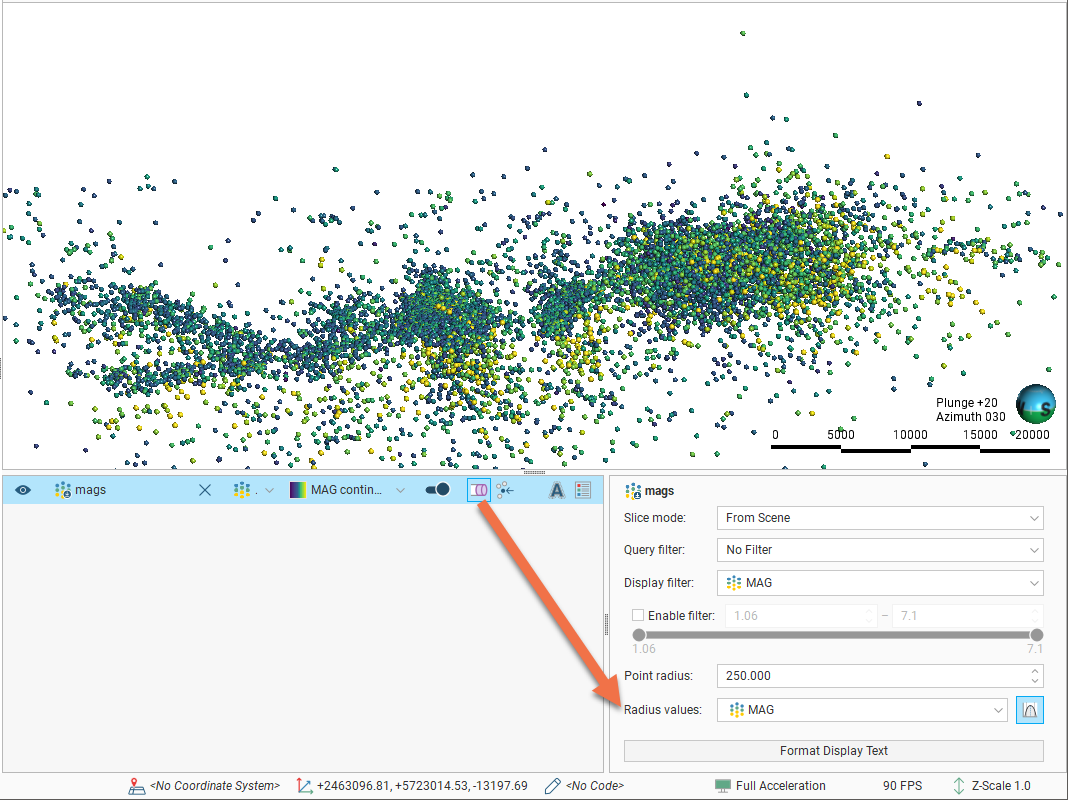
Task: Click the Z-Scale icon in status bar
Action: (959, 786)
